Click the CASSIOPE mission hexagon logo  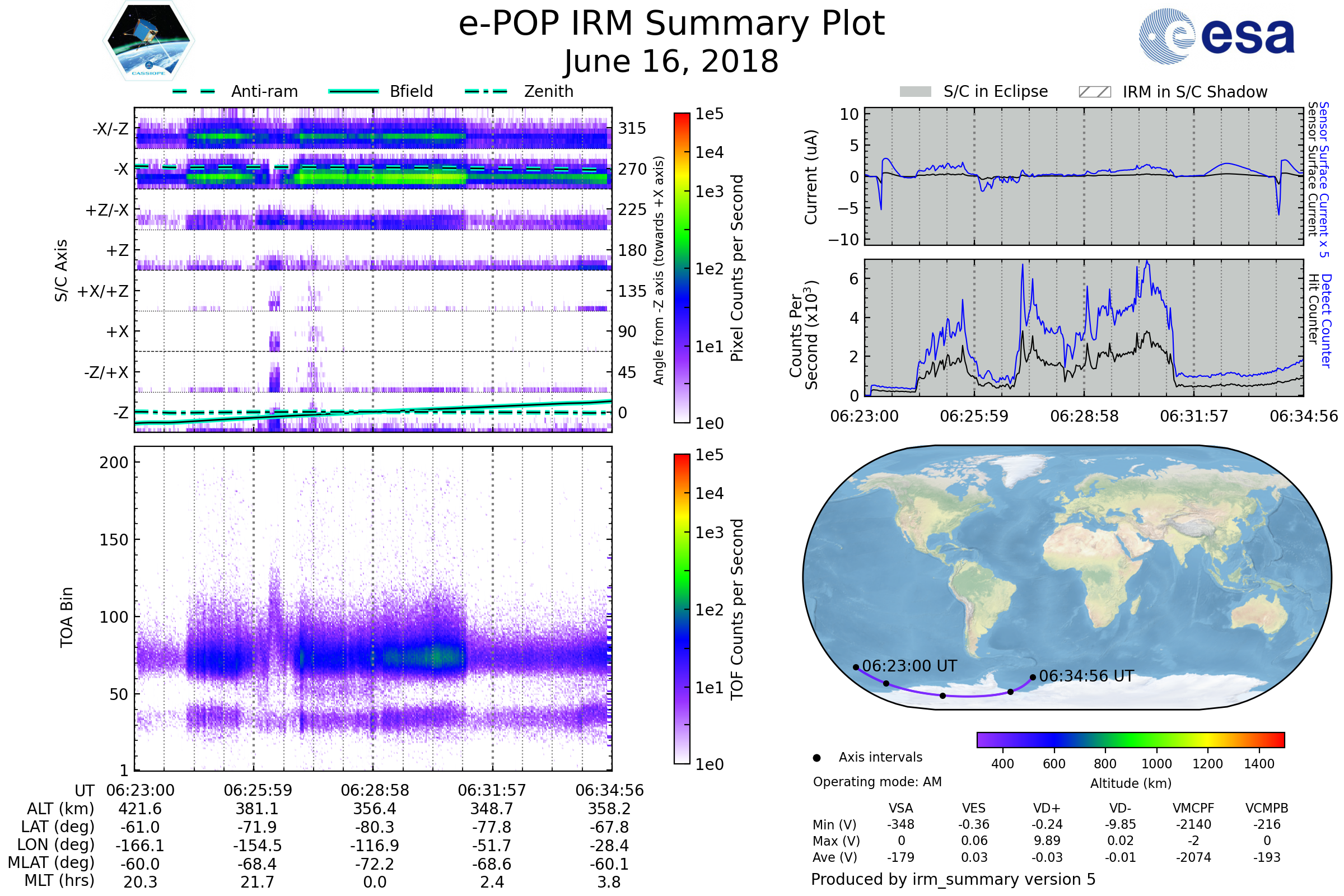tap(148, 41)
